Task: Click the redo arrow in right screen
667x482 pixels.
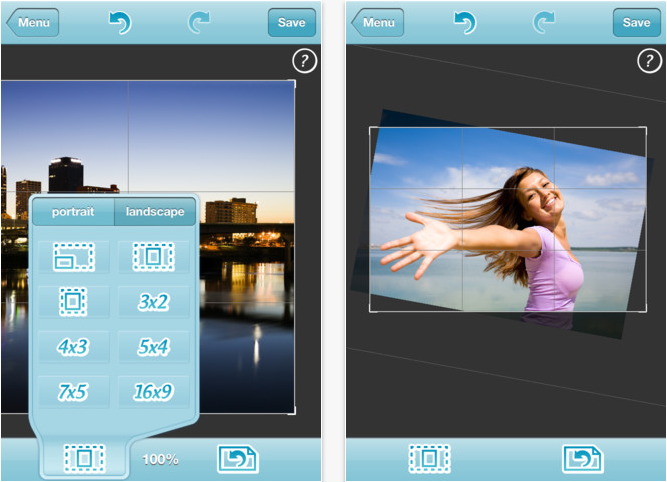Action: pyautogui.click(x=544, y=22)
